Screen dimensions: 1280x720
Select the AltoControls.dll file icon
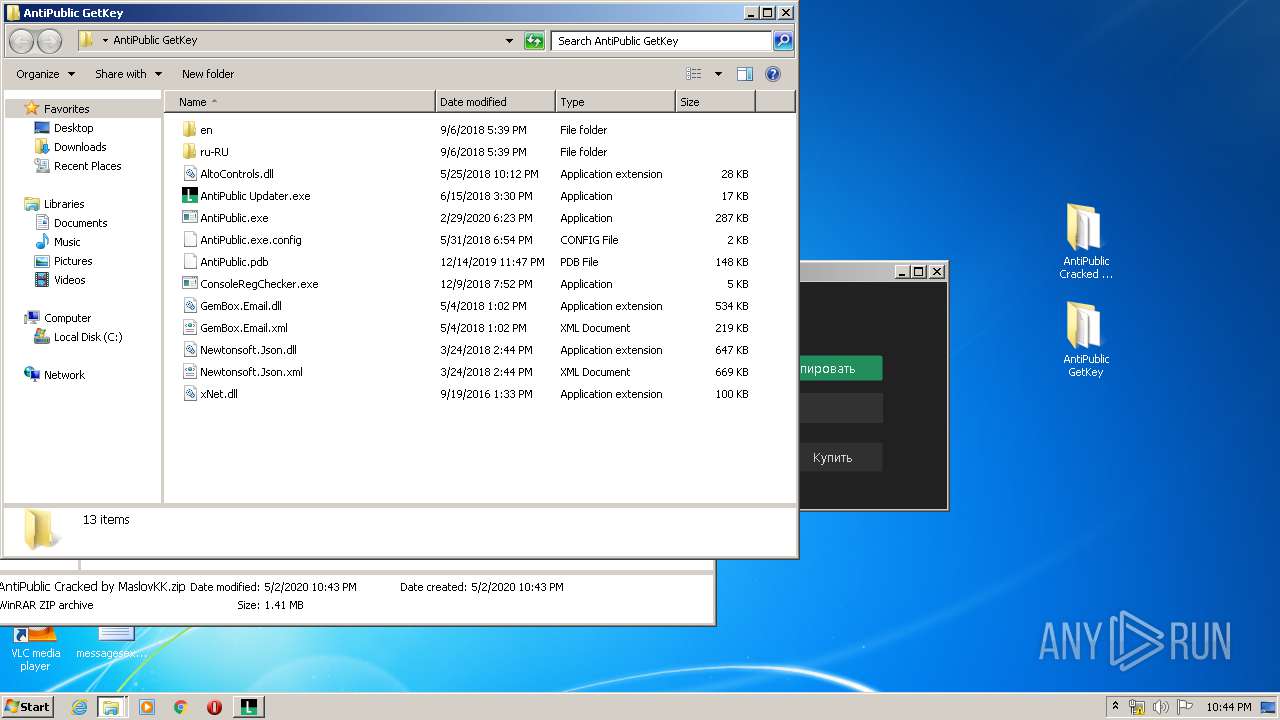[x=190, y=174]
